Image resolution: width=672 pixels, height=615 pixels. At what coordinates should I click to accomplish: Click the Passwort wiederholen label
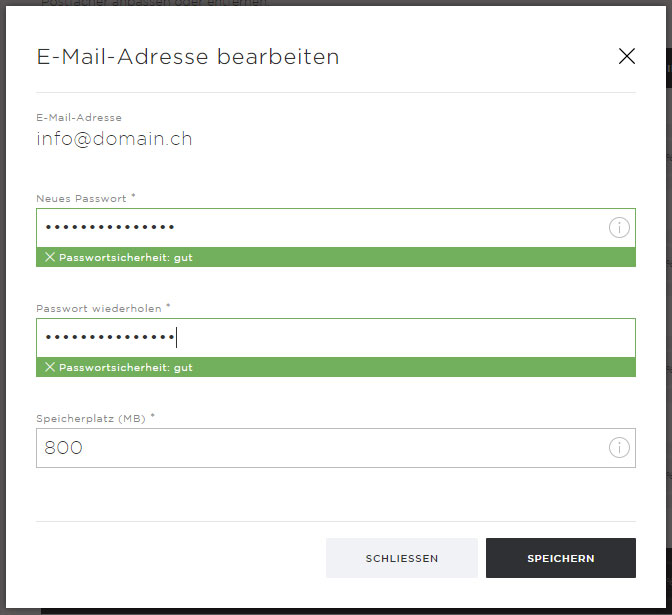(99, 309)
